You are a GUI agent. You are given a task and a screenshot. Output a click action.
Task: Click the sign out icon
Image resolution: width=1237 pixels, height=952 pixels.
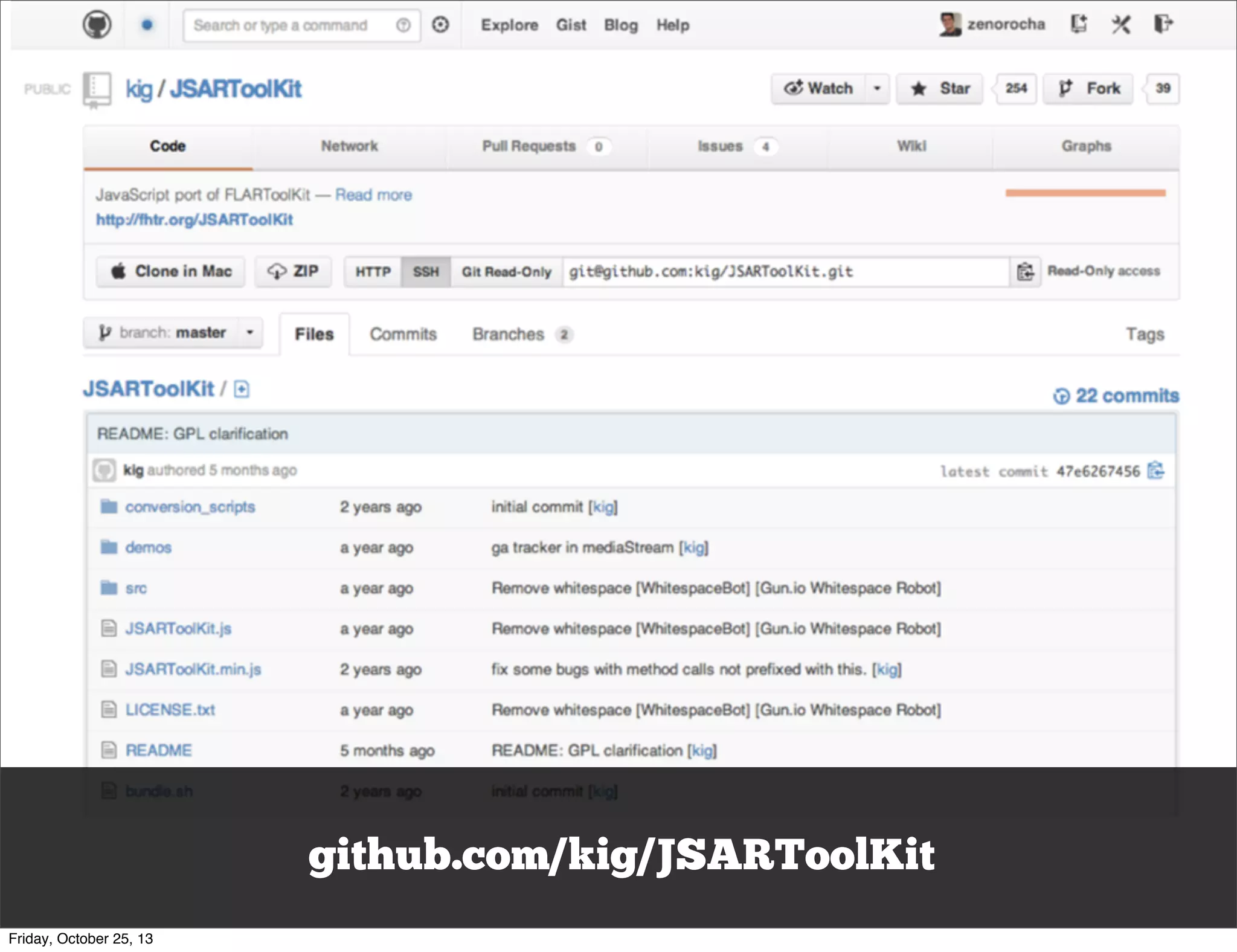(1163, 24)
